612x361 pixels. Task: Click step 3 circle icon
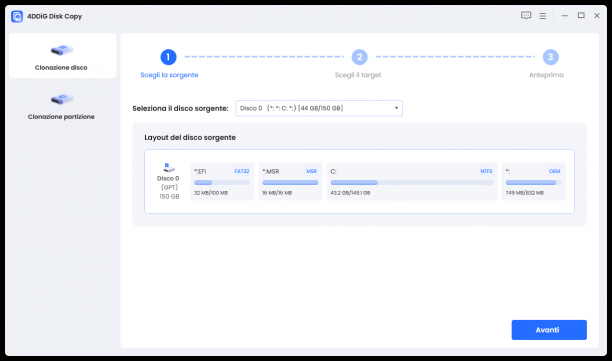[550, 57]
